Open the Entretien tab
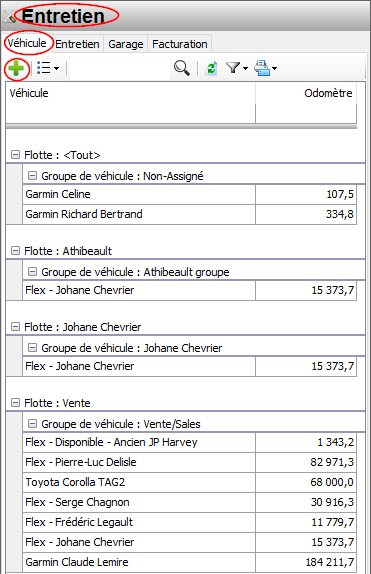This screenshot has width=371, height=574. [77, 44]
